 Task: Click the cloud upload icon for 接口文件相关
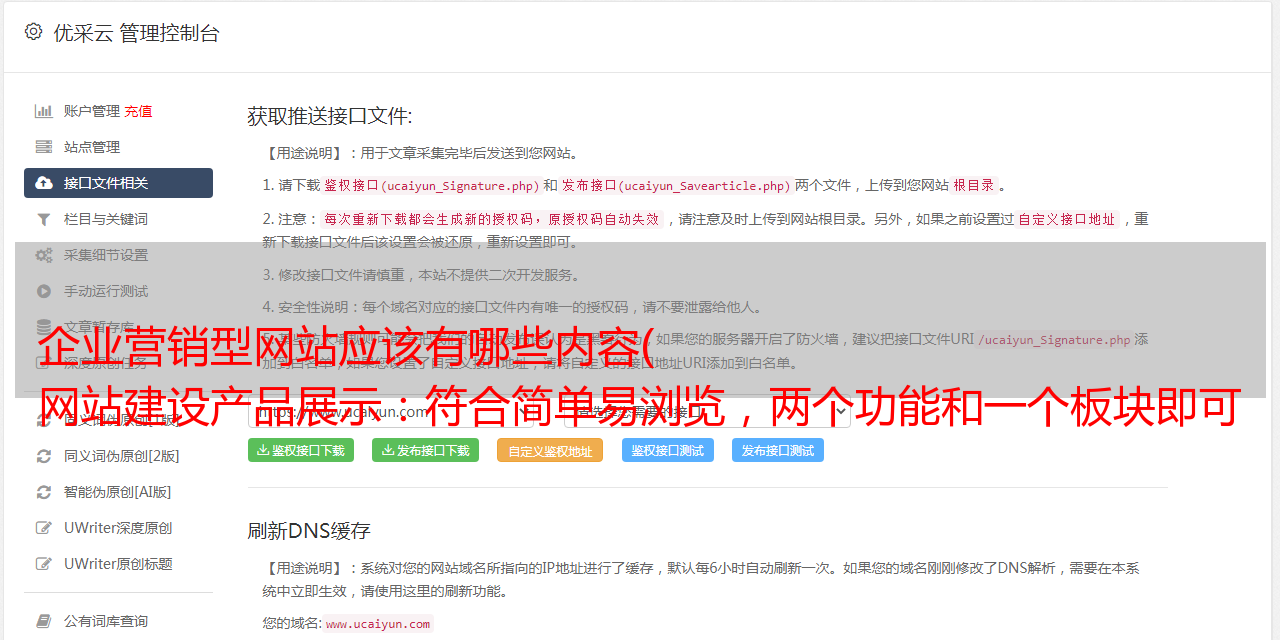[x=44, y=183]
